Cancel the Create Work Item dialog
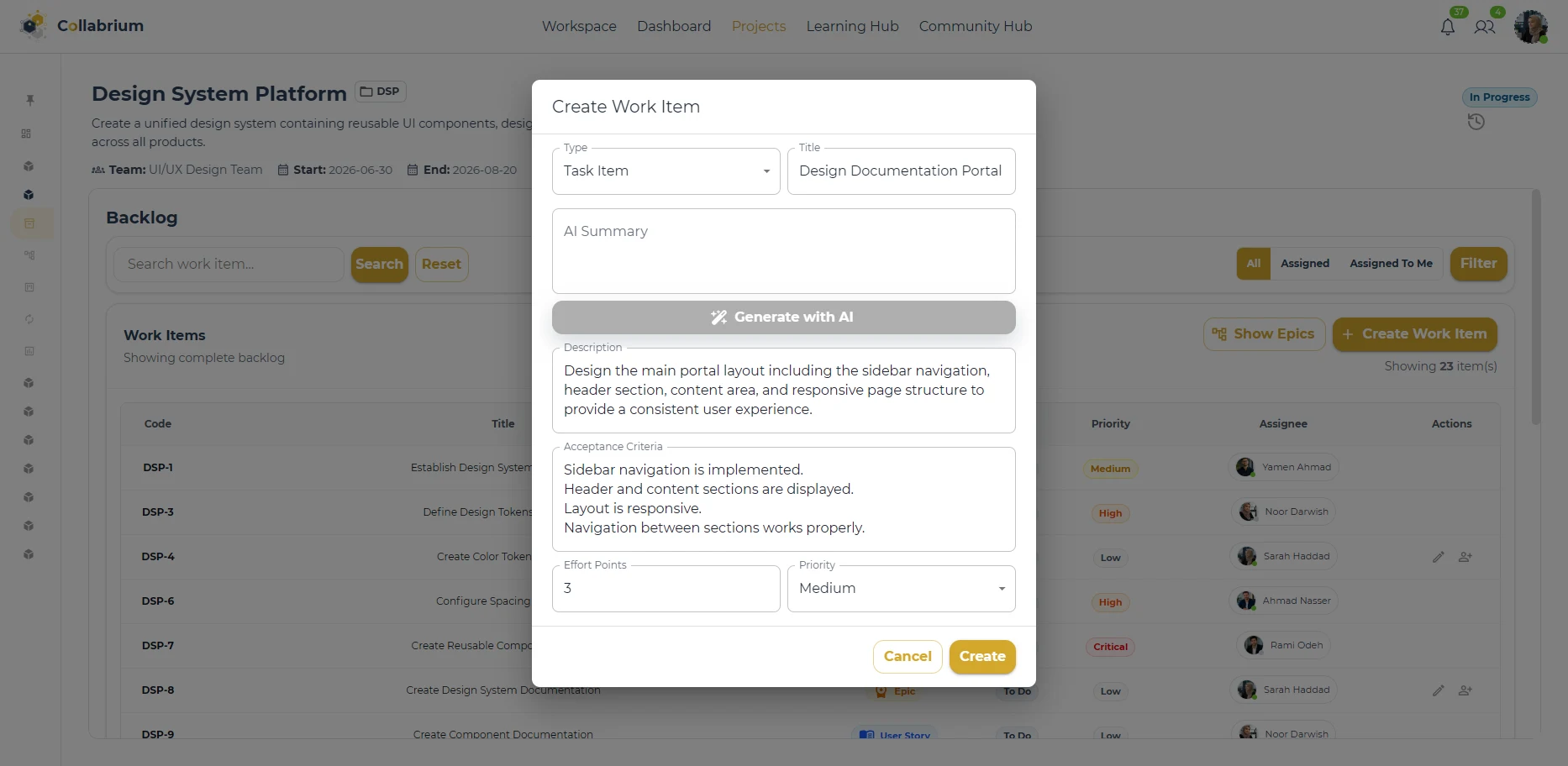Screen dimensions: 1568x766 tap(908, 657)
